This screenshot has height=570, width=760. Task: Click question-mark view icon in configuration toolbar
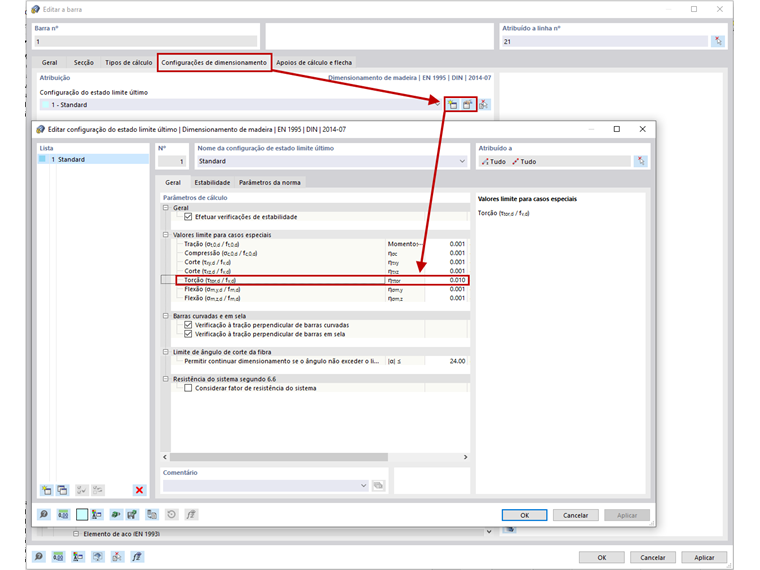pyautogui.click(x=132, y=514)
